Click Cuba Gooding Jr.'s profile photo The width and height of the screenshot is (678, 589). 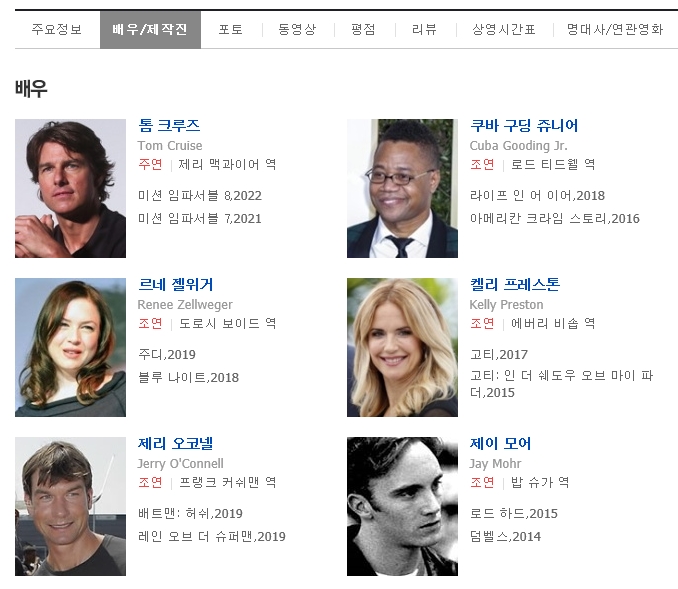[402, 188]
